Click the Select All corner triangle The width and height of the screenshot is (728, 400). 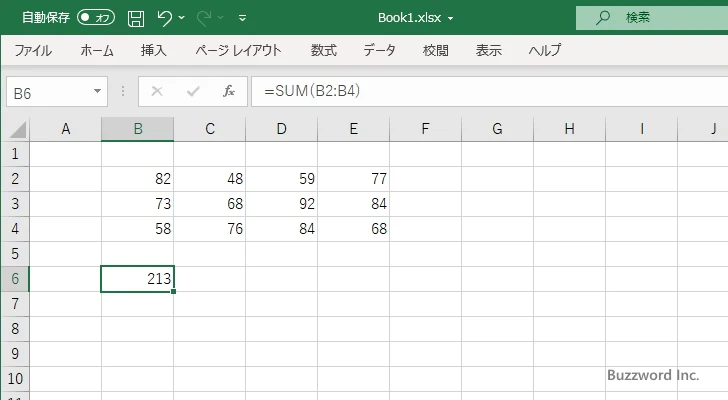(x=18, y=129)
